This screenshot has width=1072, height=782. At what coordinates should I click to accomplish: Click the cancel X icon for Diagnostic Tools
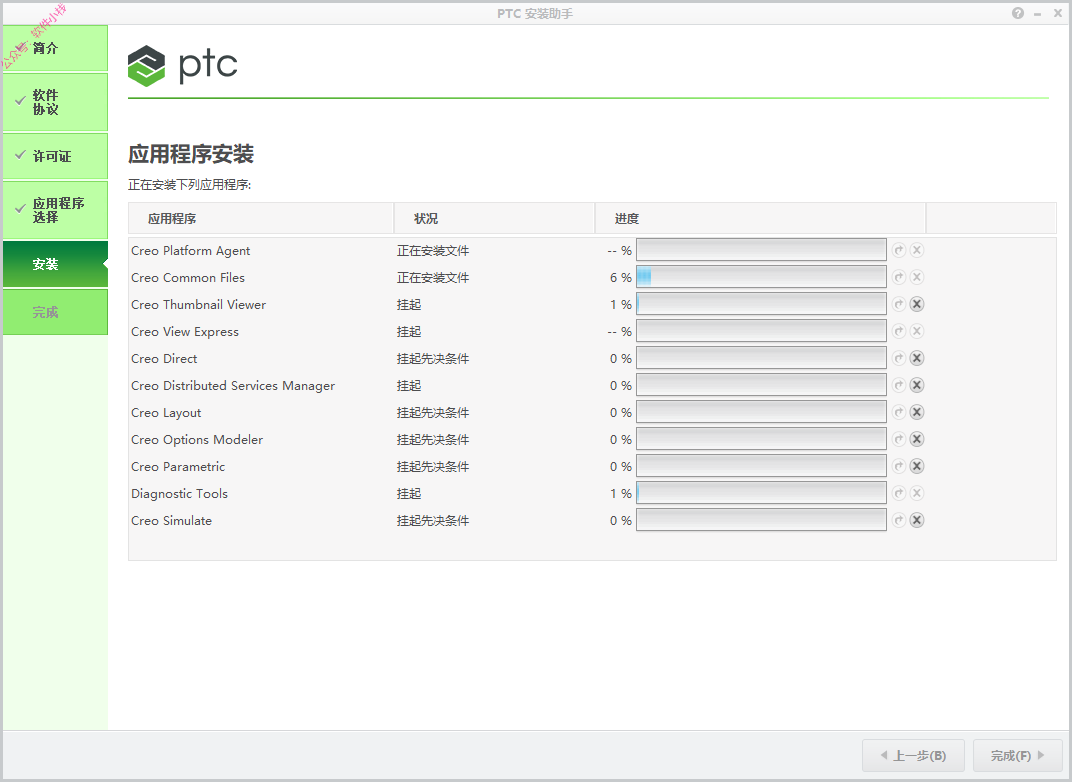click(x=917, y=493)
